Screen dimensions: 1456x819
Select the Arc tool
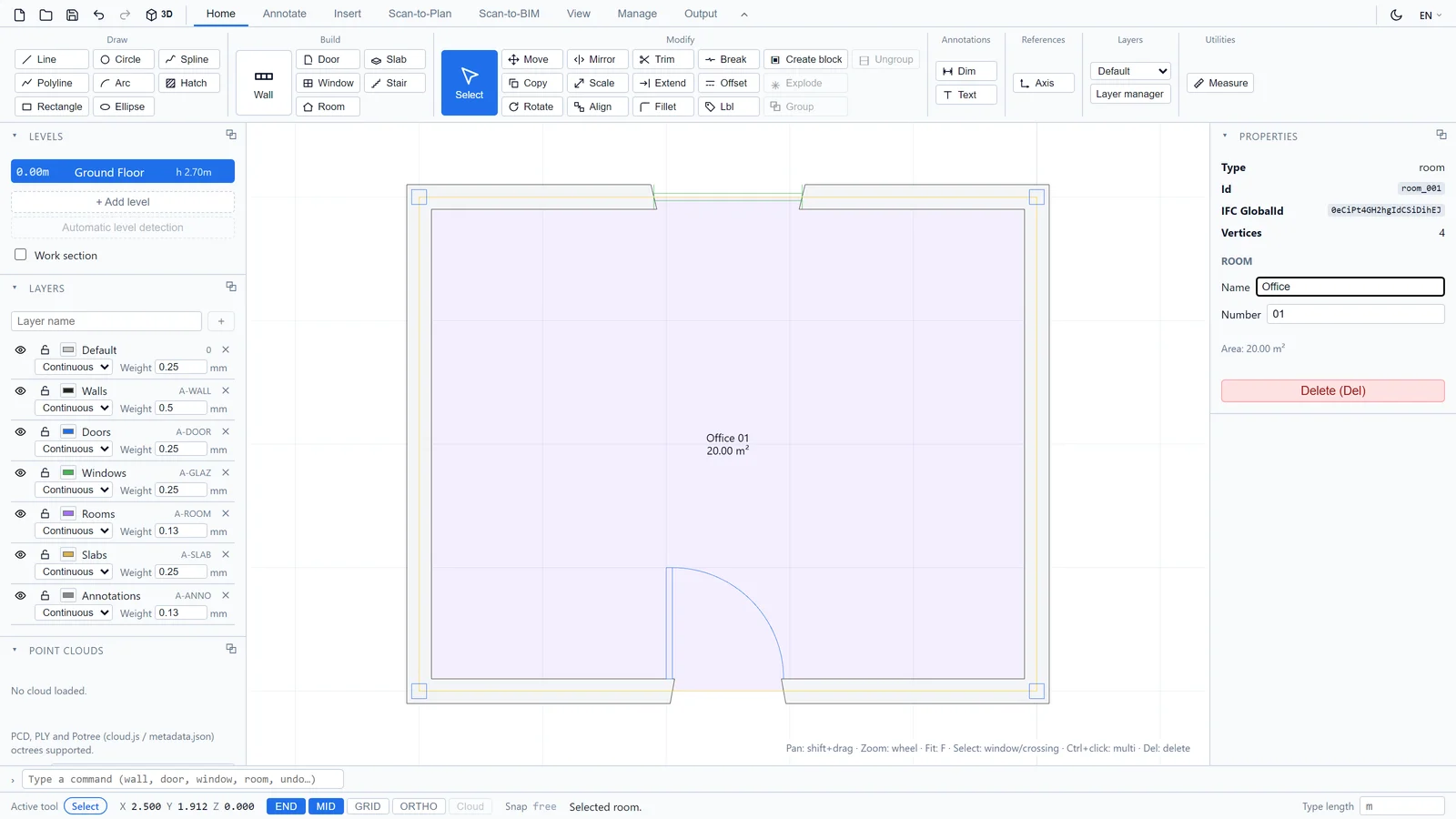pyautogui.click(x=123, y=83)
